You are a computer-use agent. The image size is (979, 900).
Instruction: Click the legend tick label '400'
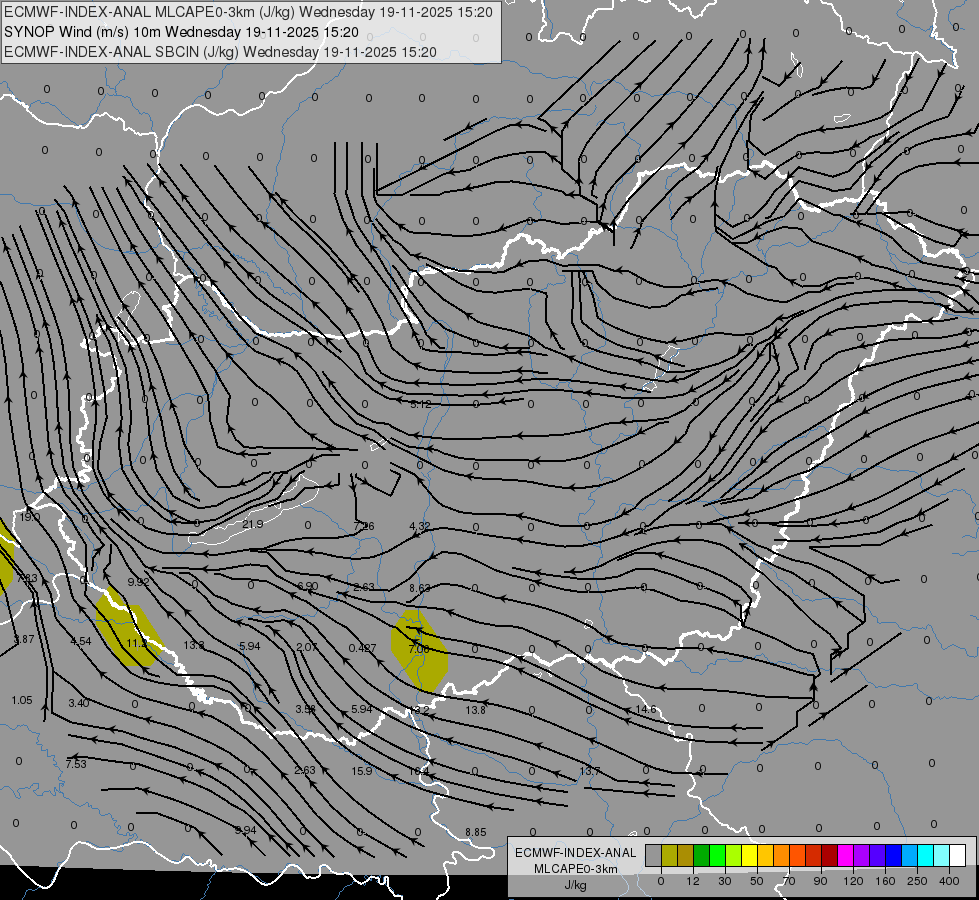(949, 881)
